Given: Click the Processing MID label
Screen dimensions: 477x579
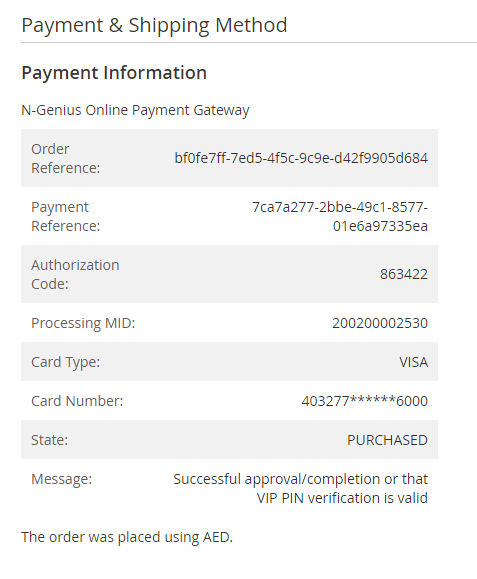Looking at the screenshot, I should coord(83,323).
